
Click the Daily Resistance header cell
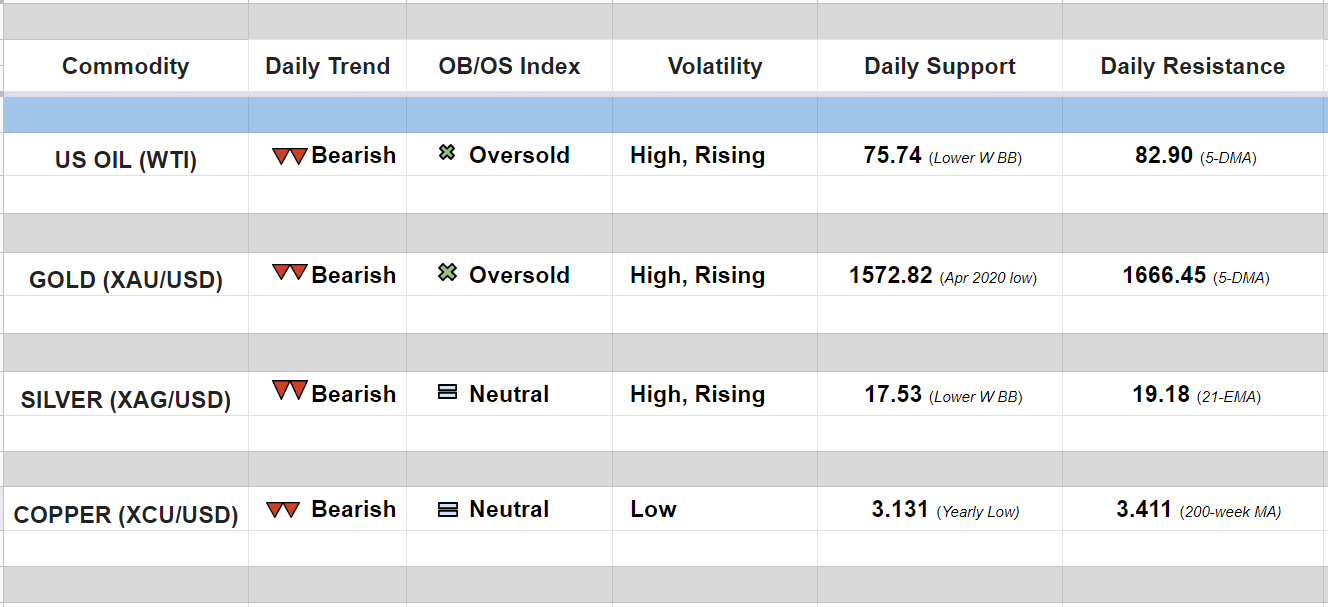(x=1192, y=67)
